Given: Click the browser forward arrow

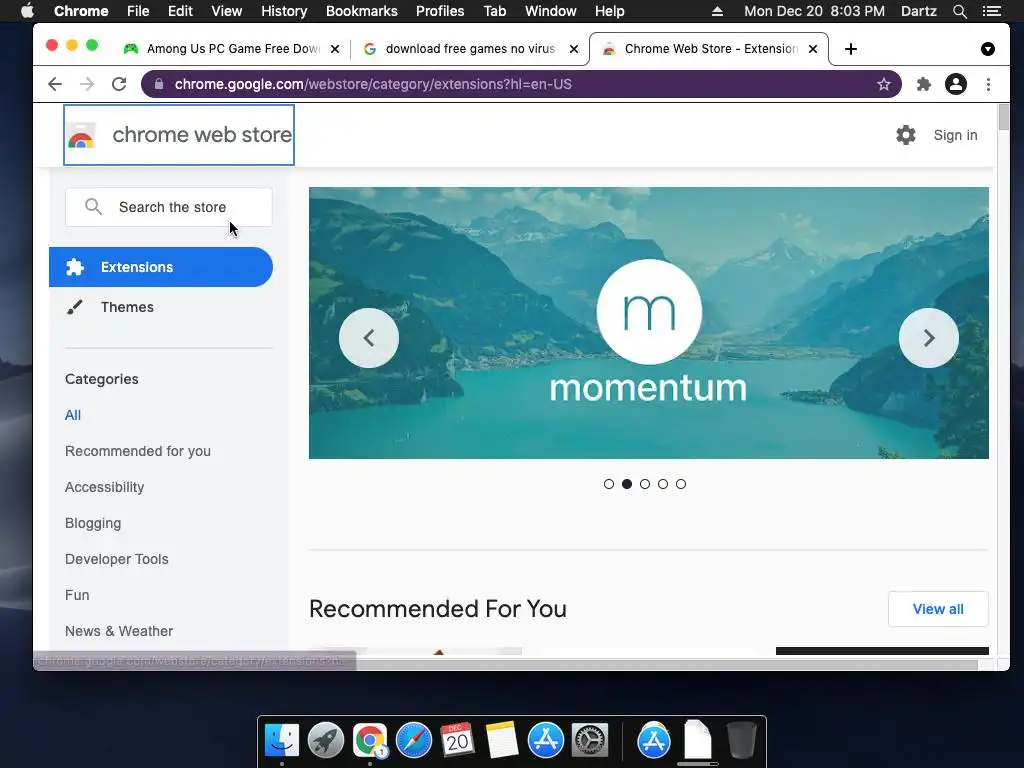Looking at the screenshot, I should (87, 84).
